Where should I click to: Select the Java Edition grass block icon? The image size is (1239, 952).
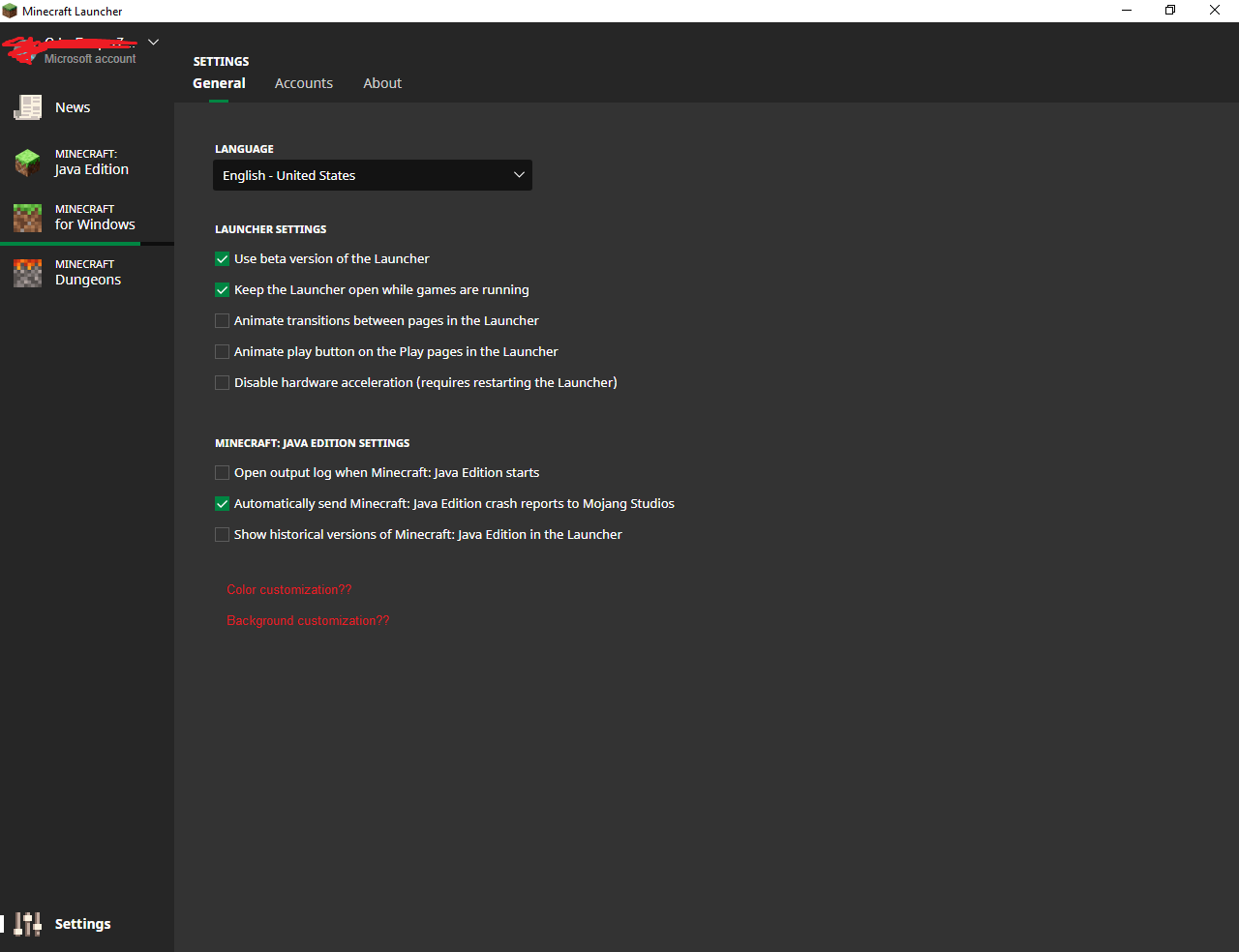pyautogui.click(x=28, y=163)
